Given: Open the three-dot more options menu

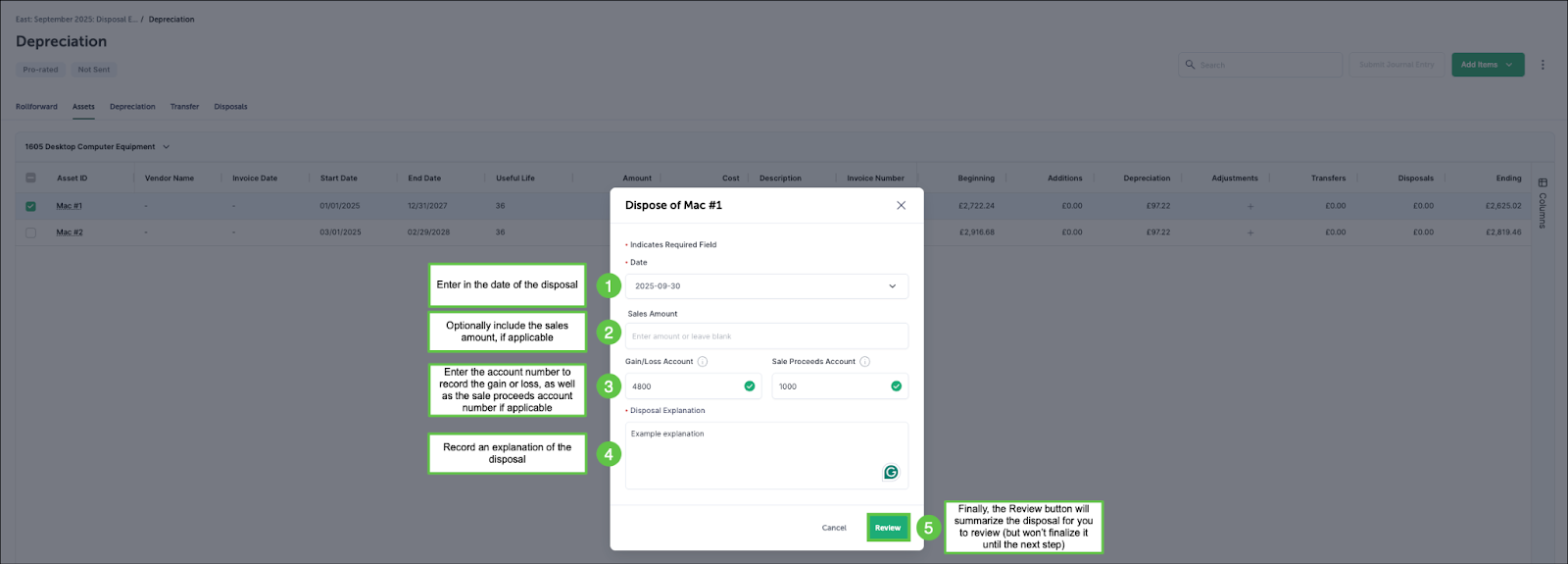Looking at the screenshot, I should click(x=1543, y=65).
